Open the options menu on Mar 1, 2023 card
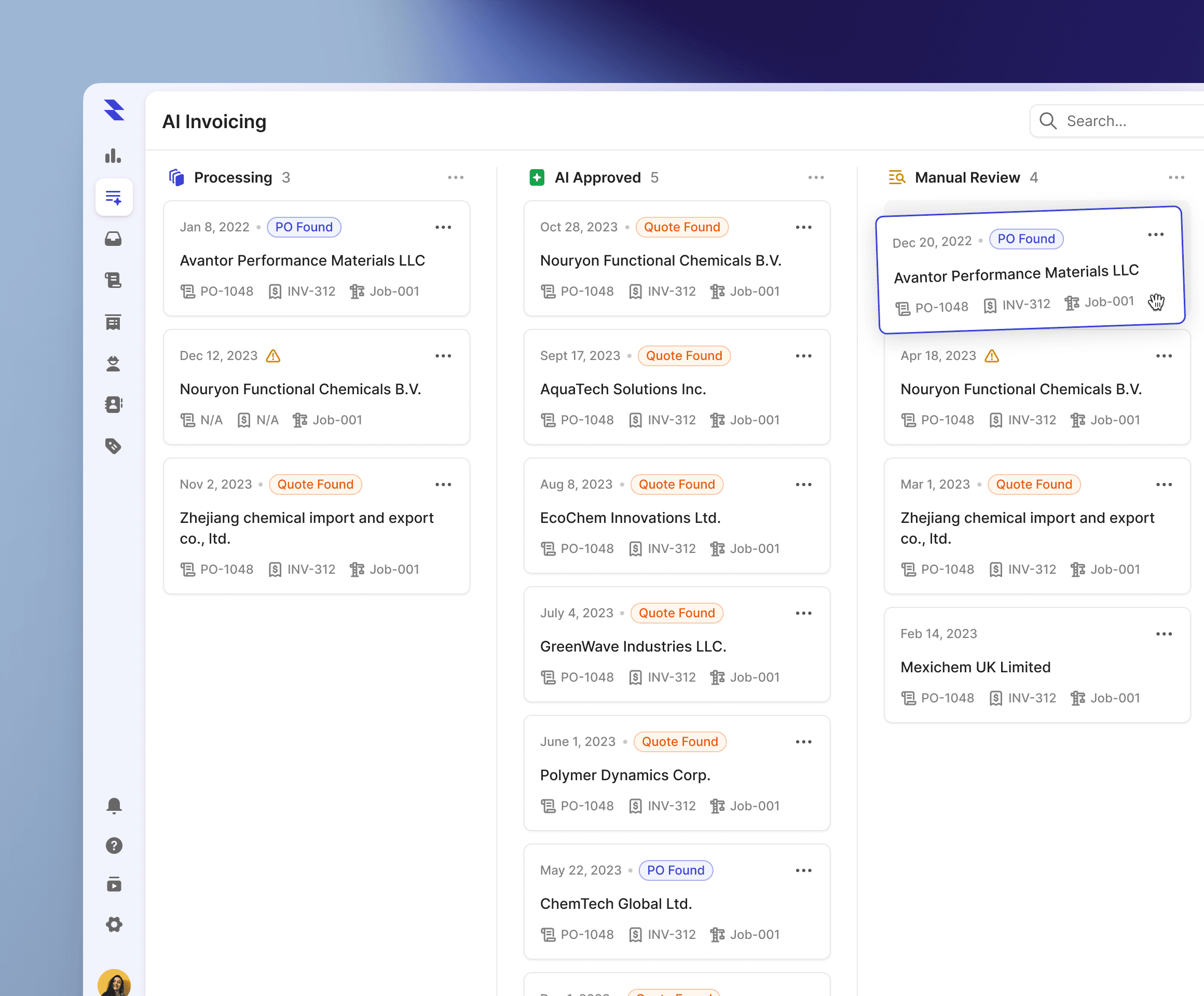The height and width of the screenshot is (996, 1204). pyautogui.click(x=1164, y=485)
